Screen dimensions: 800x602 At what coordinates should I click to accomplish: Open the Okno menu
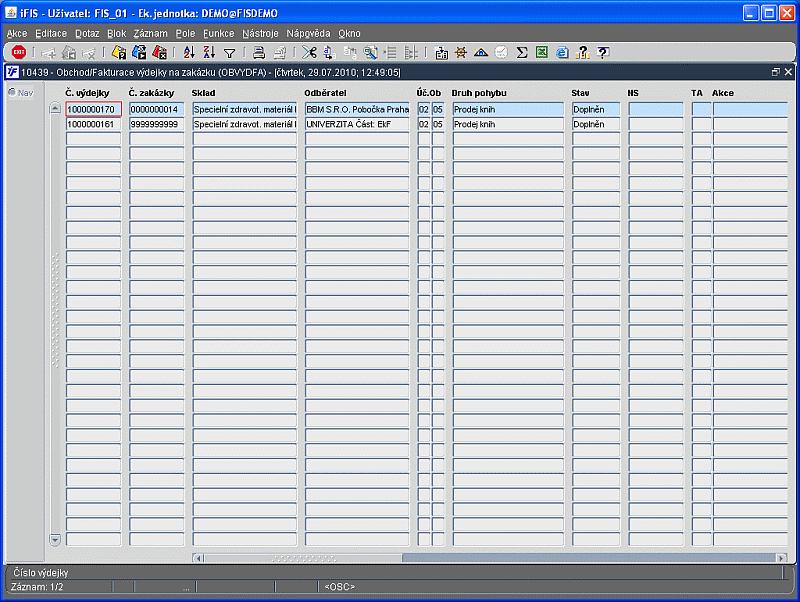[349, 33]
